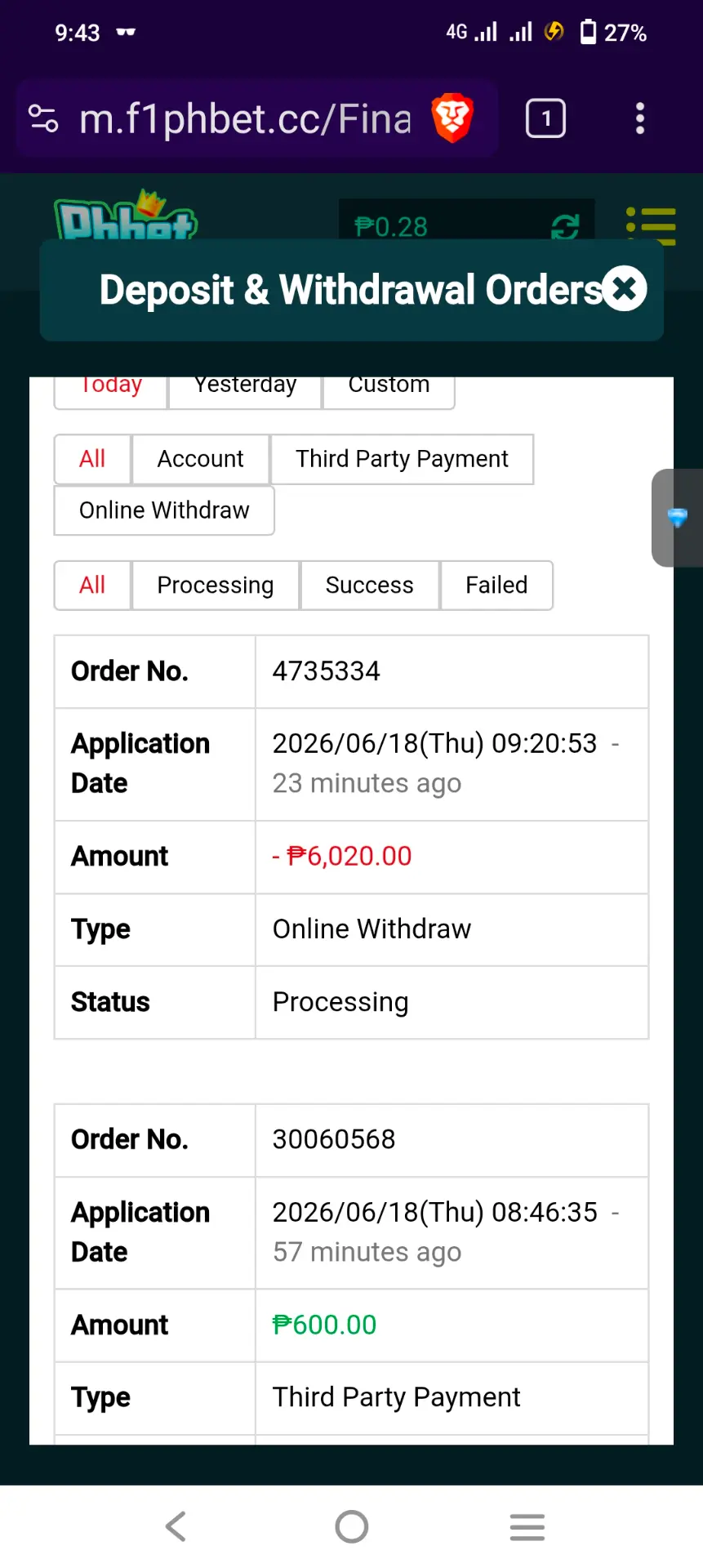
Task: Tap the Phbet logo
Action: (x=127, y=216)
